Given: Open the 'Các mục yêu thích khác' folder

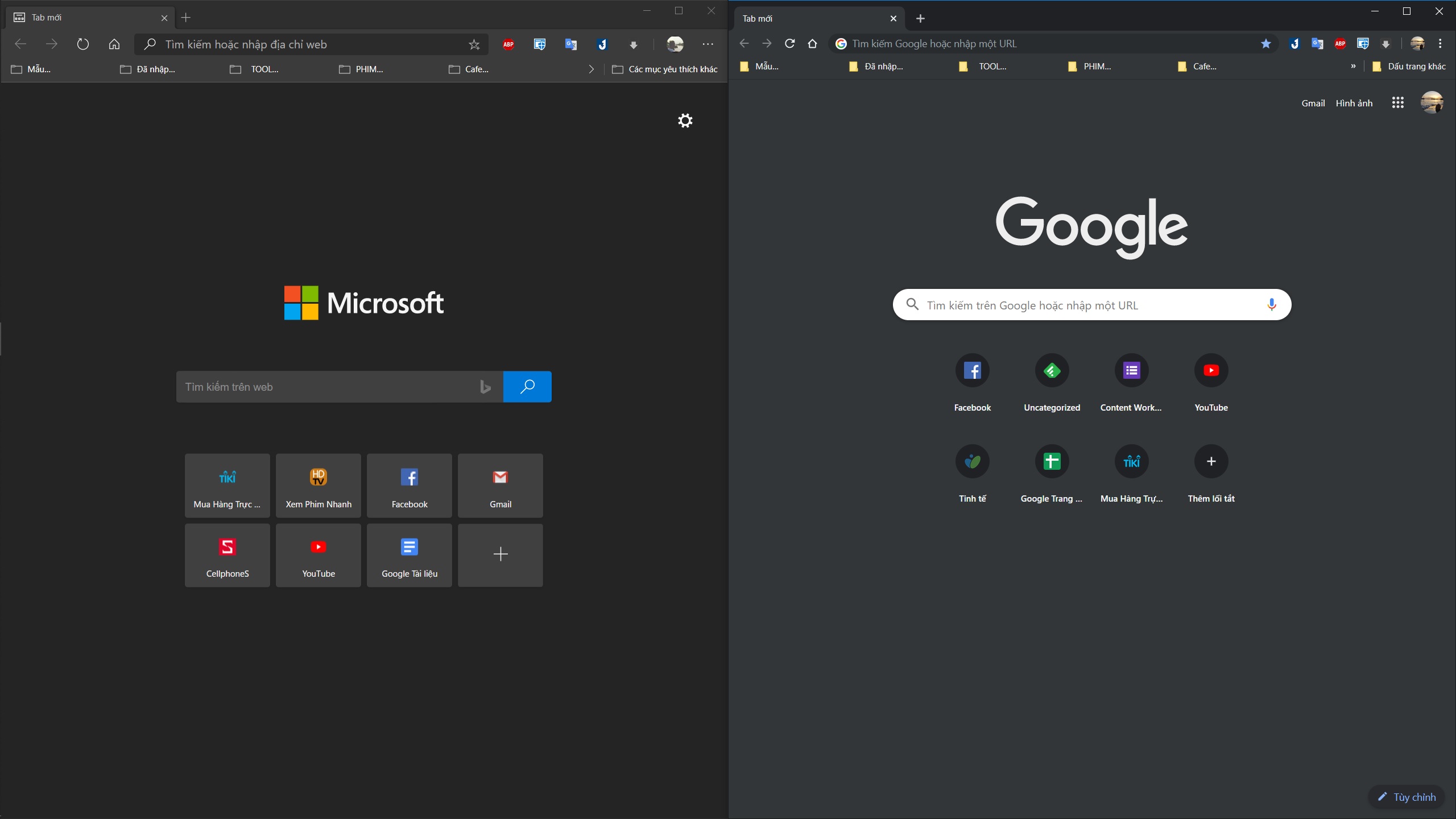Looking at the screenshot, I should coord(665,69).
